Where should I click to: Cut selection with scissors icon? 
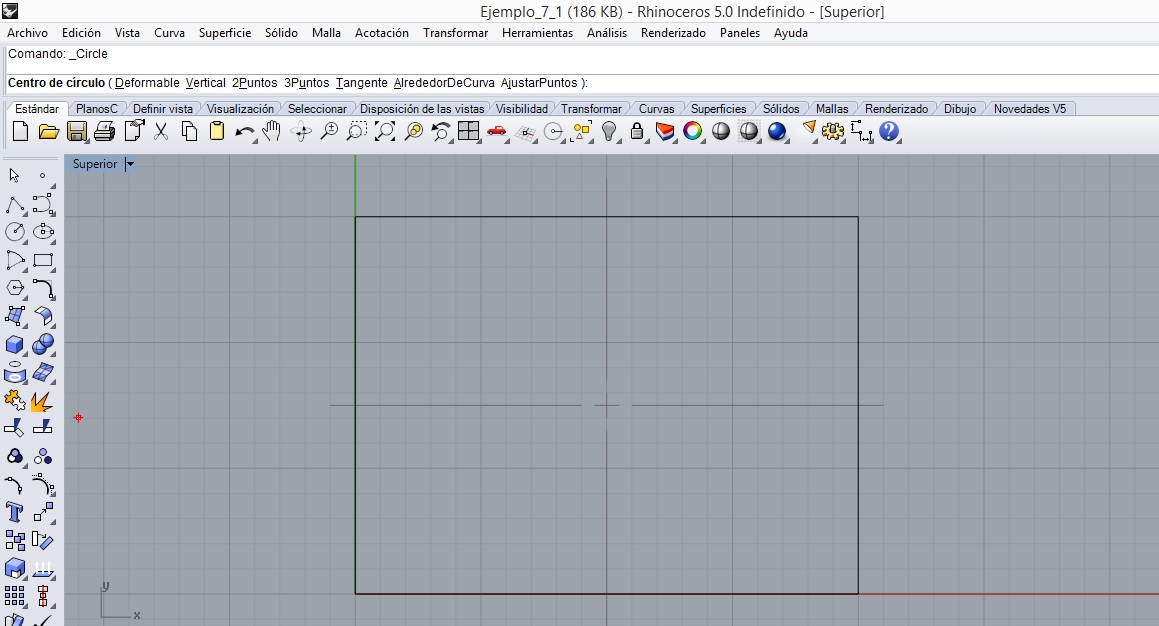pyautogui.click(x=160, y=132)
